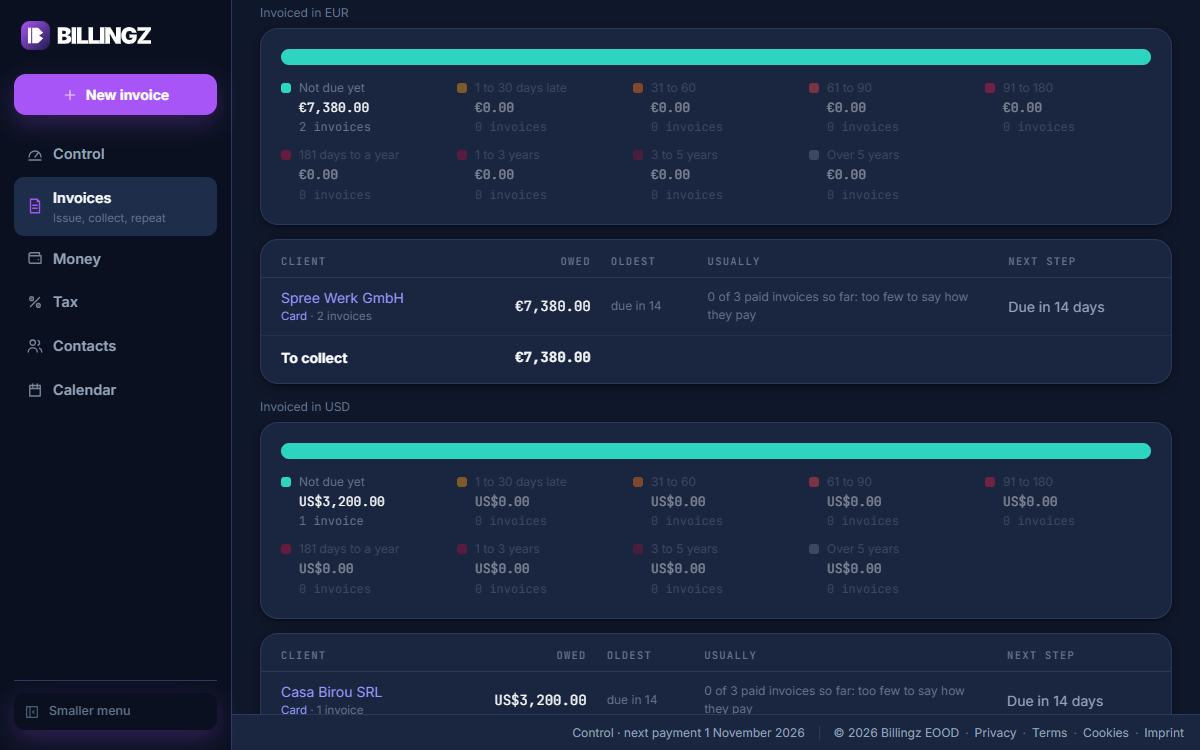Click 'Control · next payment 1 November 2026'

click(x=688, y=733)
